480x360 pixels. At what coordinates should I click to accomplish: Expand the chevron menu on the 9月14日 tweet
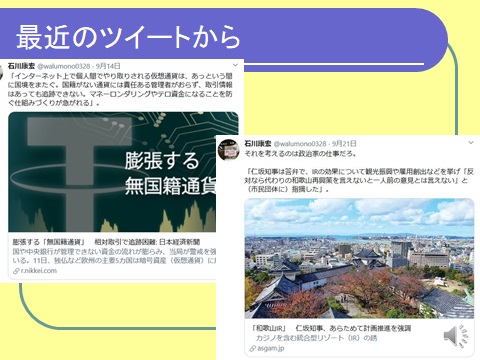(235, 65)
